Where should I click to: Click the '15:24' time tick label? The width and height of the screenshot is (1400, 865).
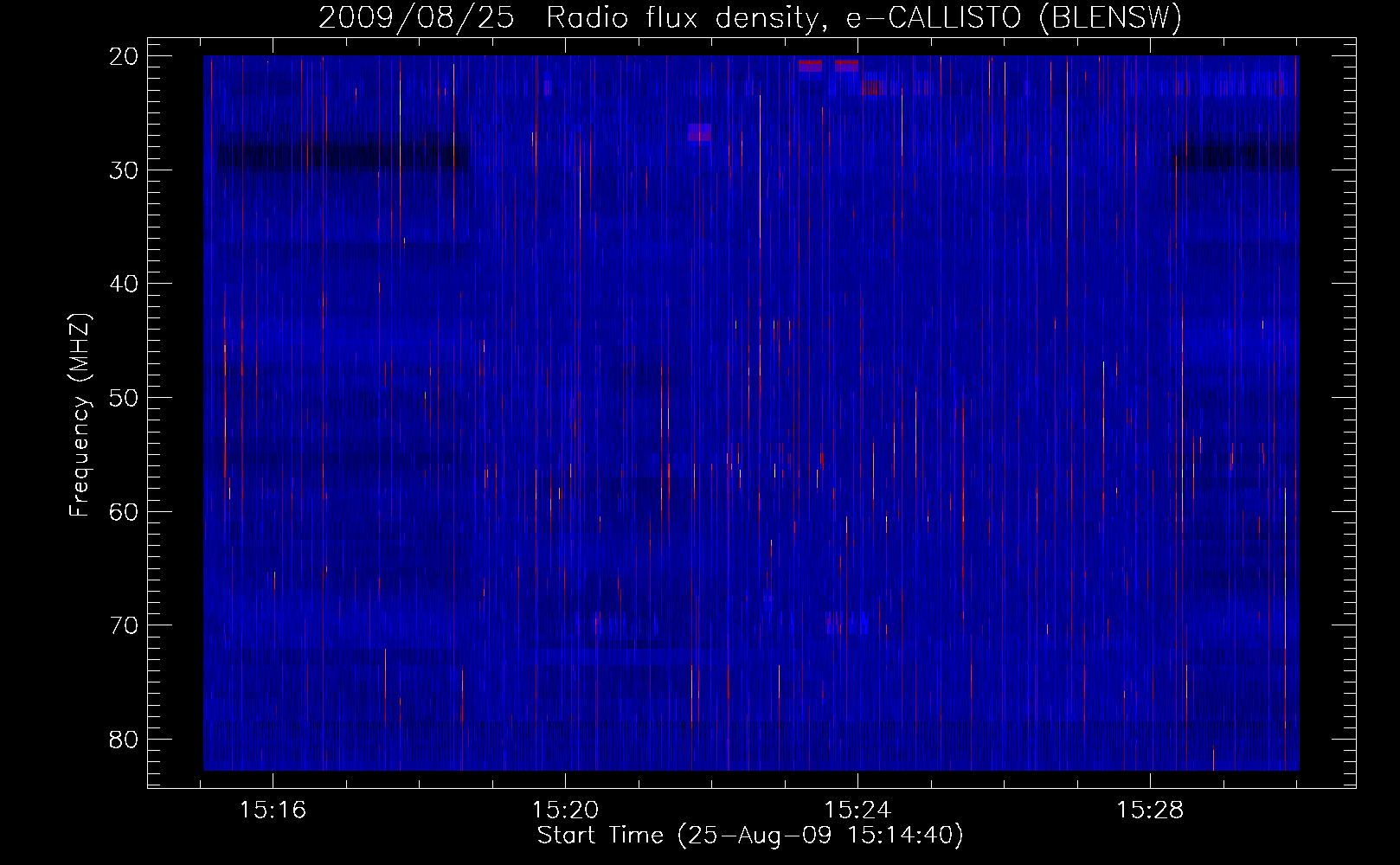tap(857, 811)
